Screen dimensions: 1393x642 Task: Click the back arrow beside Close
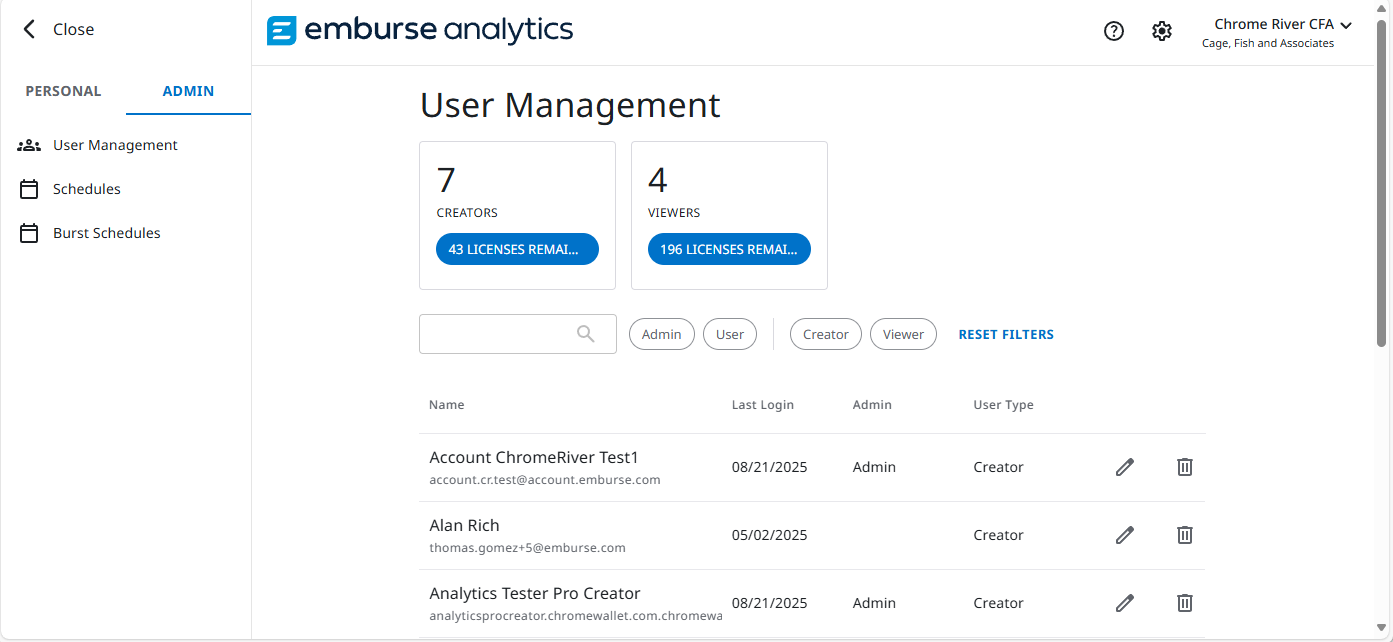28,29
